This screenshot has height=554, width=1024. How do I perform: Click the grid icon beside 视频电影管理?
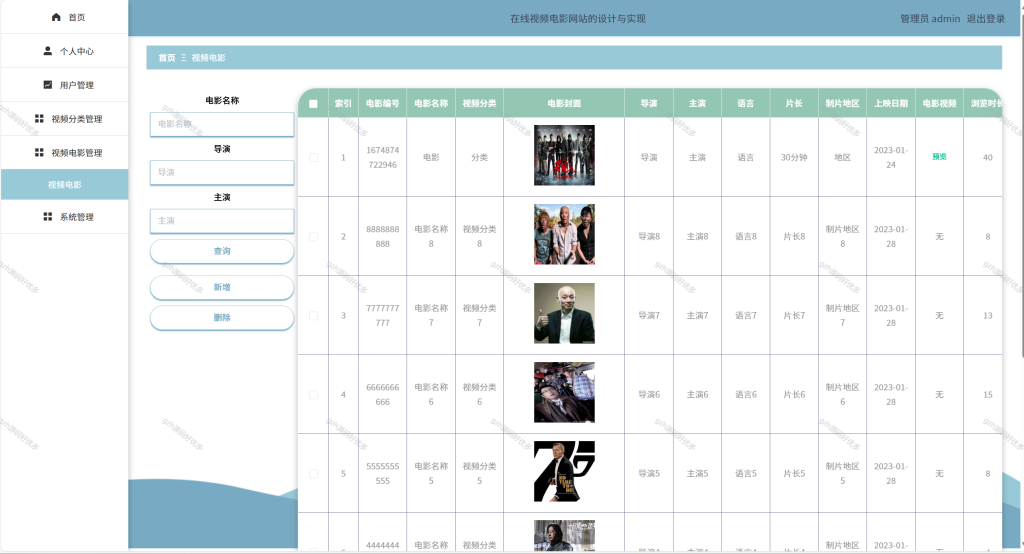click(x=39, y=152)
